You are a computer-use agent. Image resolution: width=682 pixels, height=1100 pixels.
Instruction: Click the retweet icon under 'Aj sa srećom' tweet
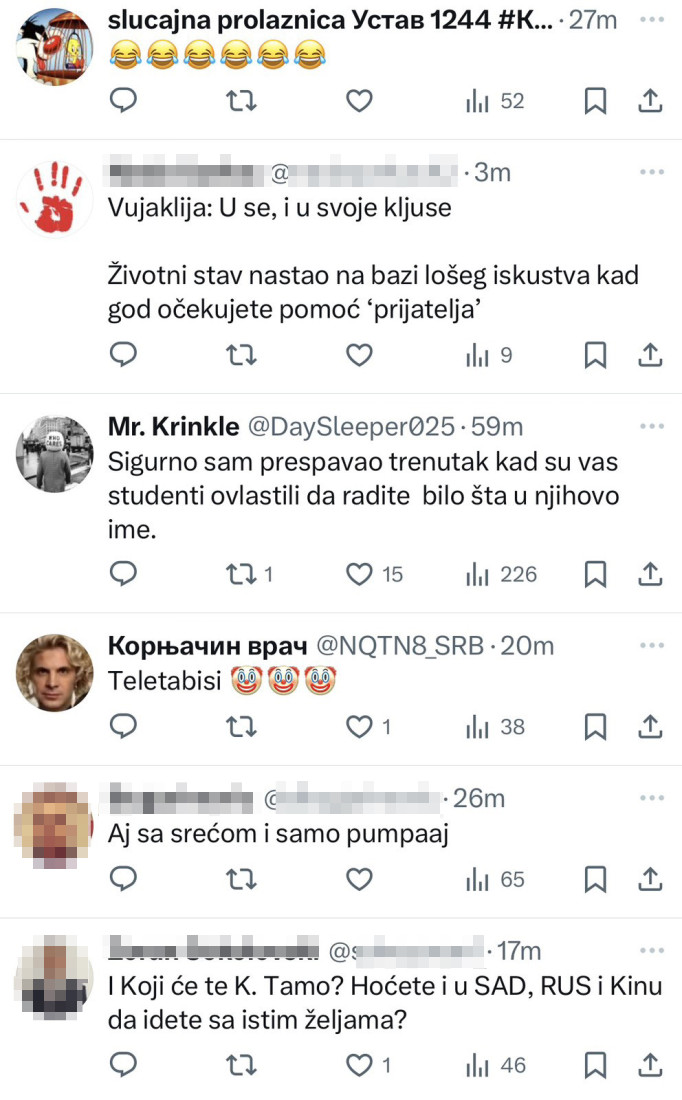(x=240, y=879)
